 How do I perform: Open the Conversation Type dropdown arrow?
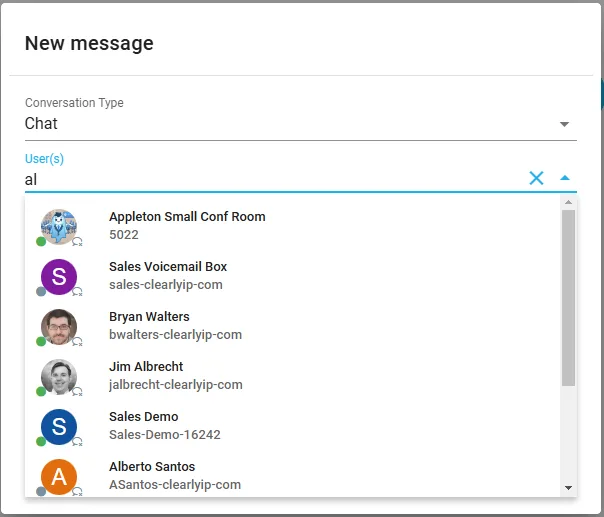point(564,124)
